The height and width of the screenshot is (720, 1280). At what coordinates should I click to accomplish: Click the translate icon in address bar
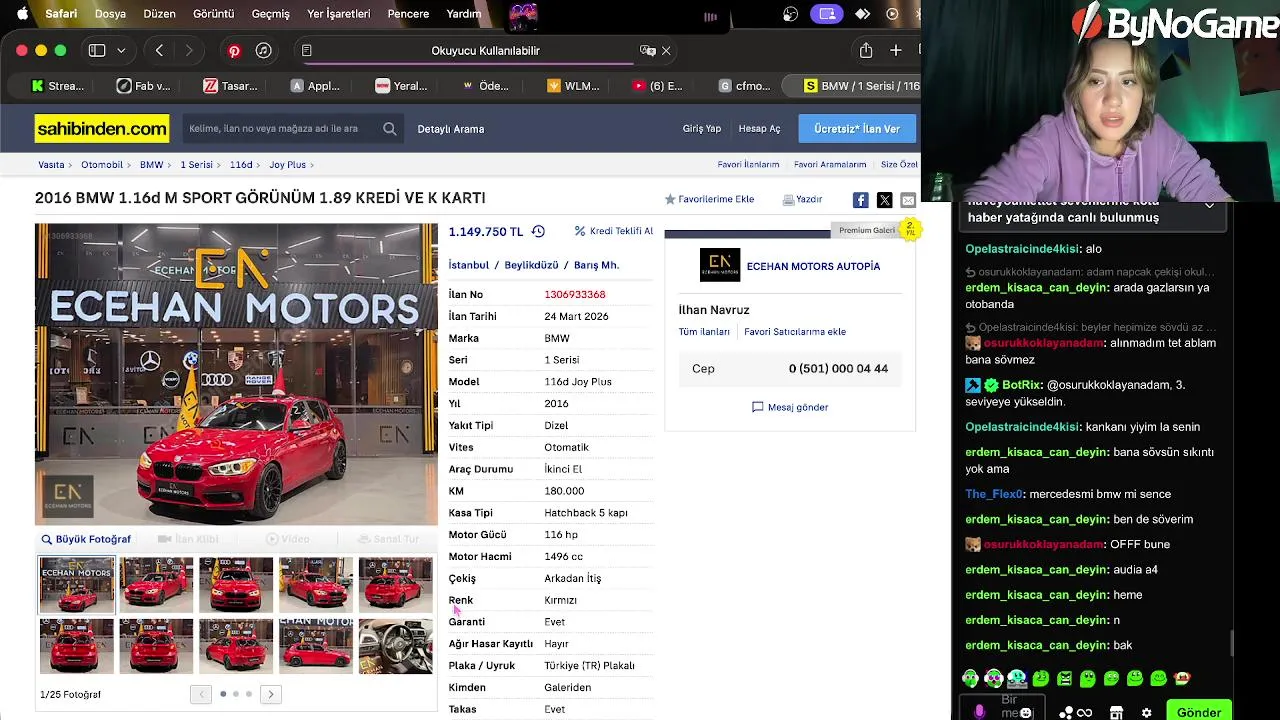(x=647, y=50)
